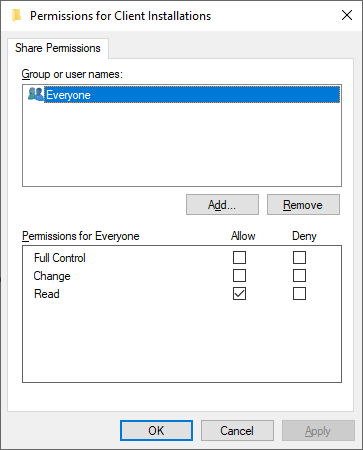Click the greyed-out Apply button
Screen dimensions: 363x450
pyautogui.click(x=318, y=431)
